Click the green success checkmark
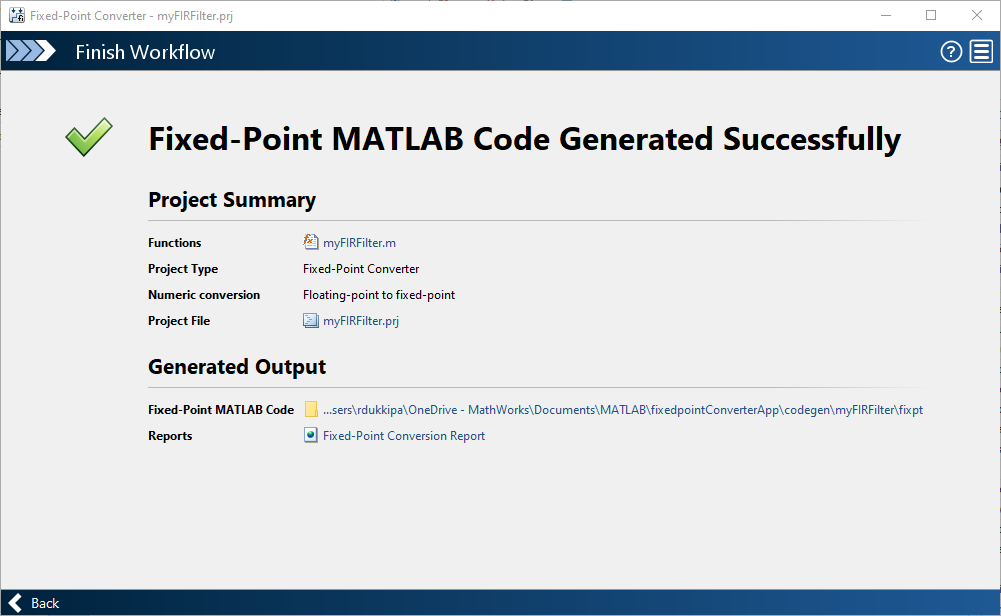Image resolution: width=1001 pixels, height=616 pixels. tap(89, 138)
